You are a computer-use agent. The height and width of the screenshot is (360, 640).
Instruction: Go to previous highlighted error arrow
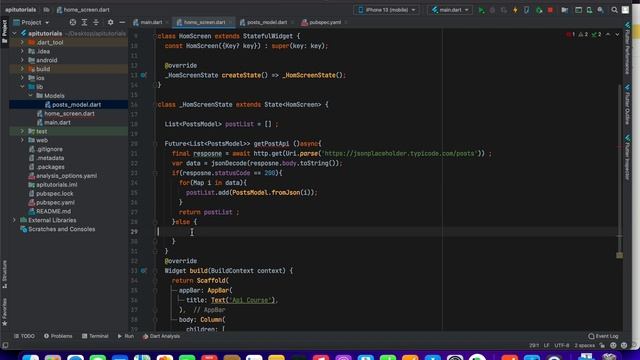coord(608,35)
